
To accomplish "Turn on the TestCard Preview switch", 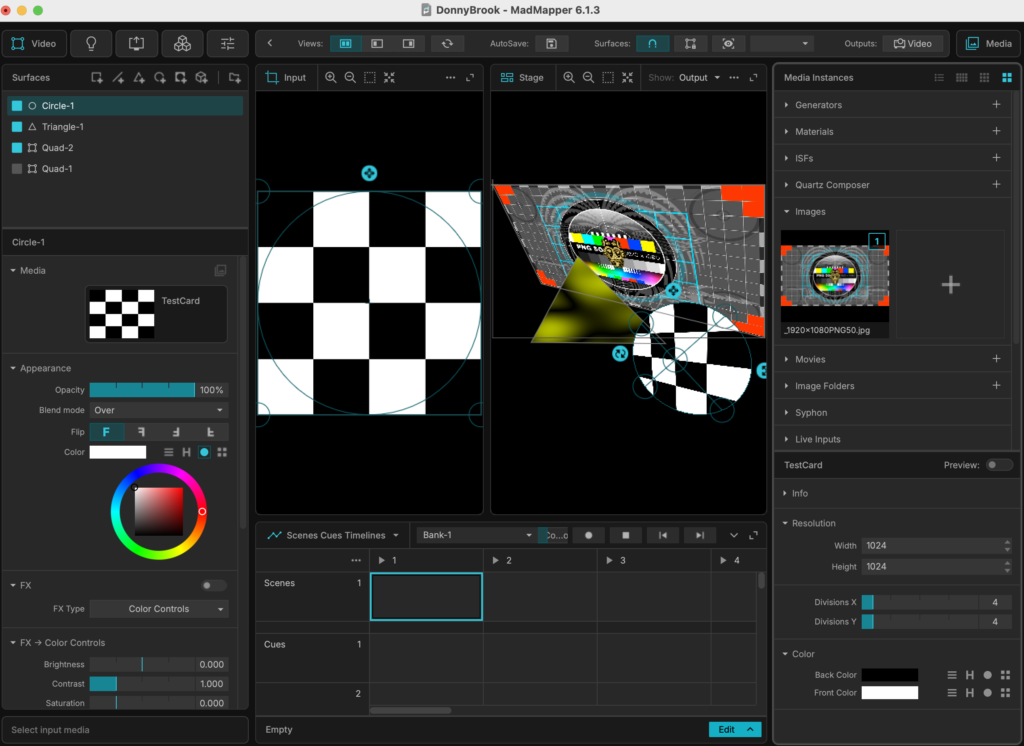I will (999, 465).
